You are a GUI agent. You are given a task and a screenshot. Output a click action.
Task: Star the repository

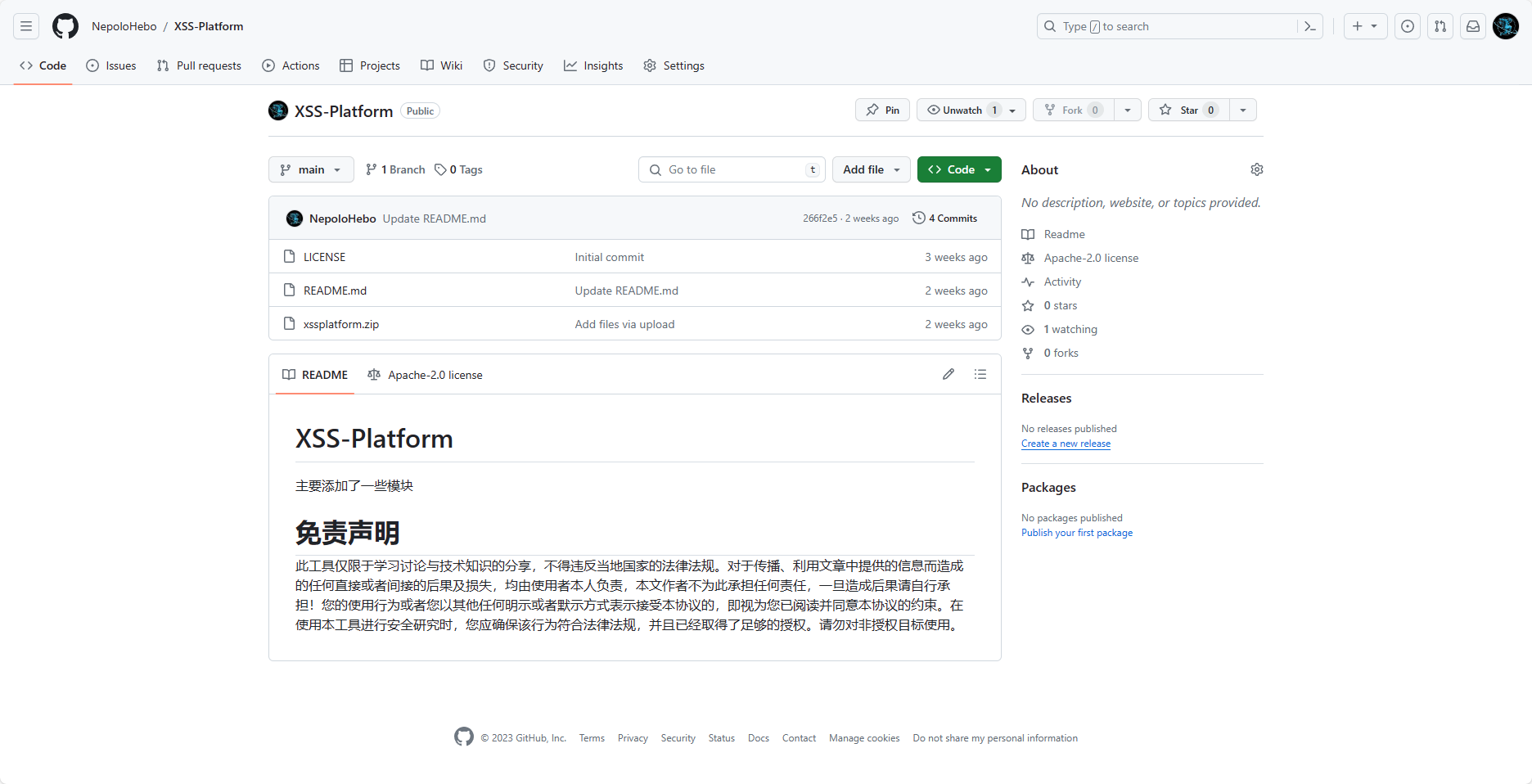click(x=1188, y=110)
